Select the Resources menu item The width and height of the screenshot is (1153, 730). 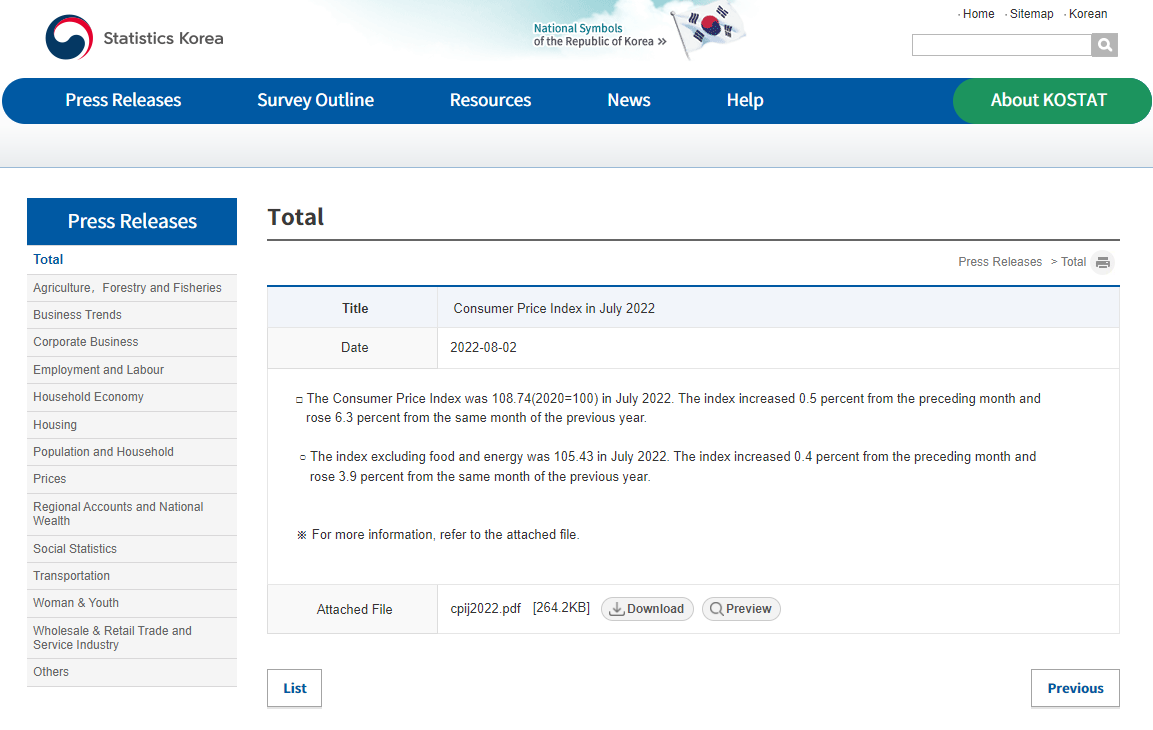490,100
